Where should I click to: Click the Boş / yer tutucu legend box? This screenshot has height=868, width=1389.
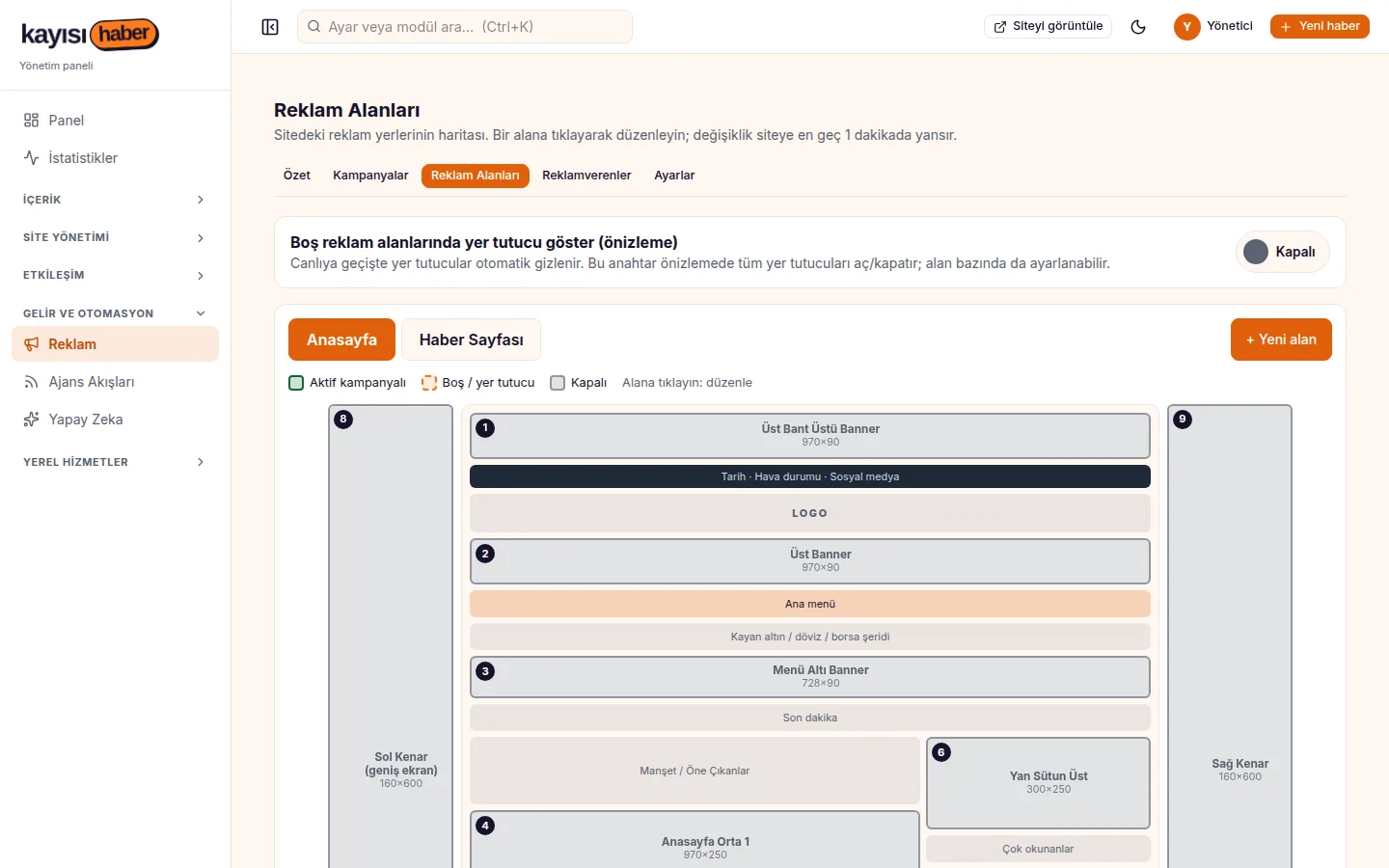[429, 383]
